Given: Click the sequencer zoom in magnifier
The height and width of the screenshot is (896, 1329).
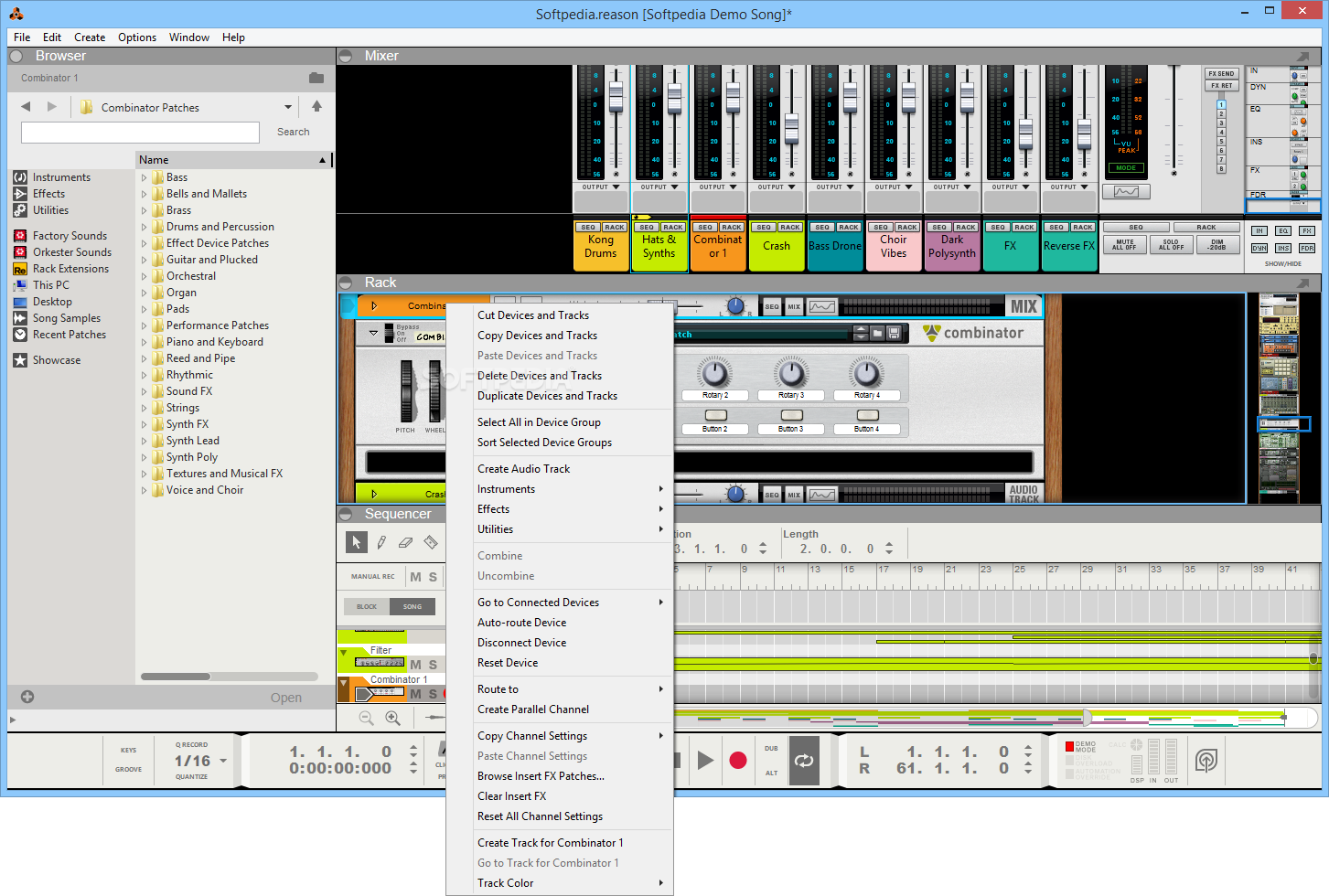Looking at the screenshot, I should coord(393,719).
